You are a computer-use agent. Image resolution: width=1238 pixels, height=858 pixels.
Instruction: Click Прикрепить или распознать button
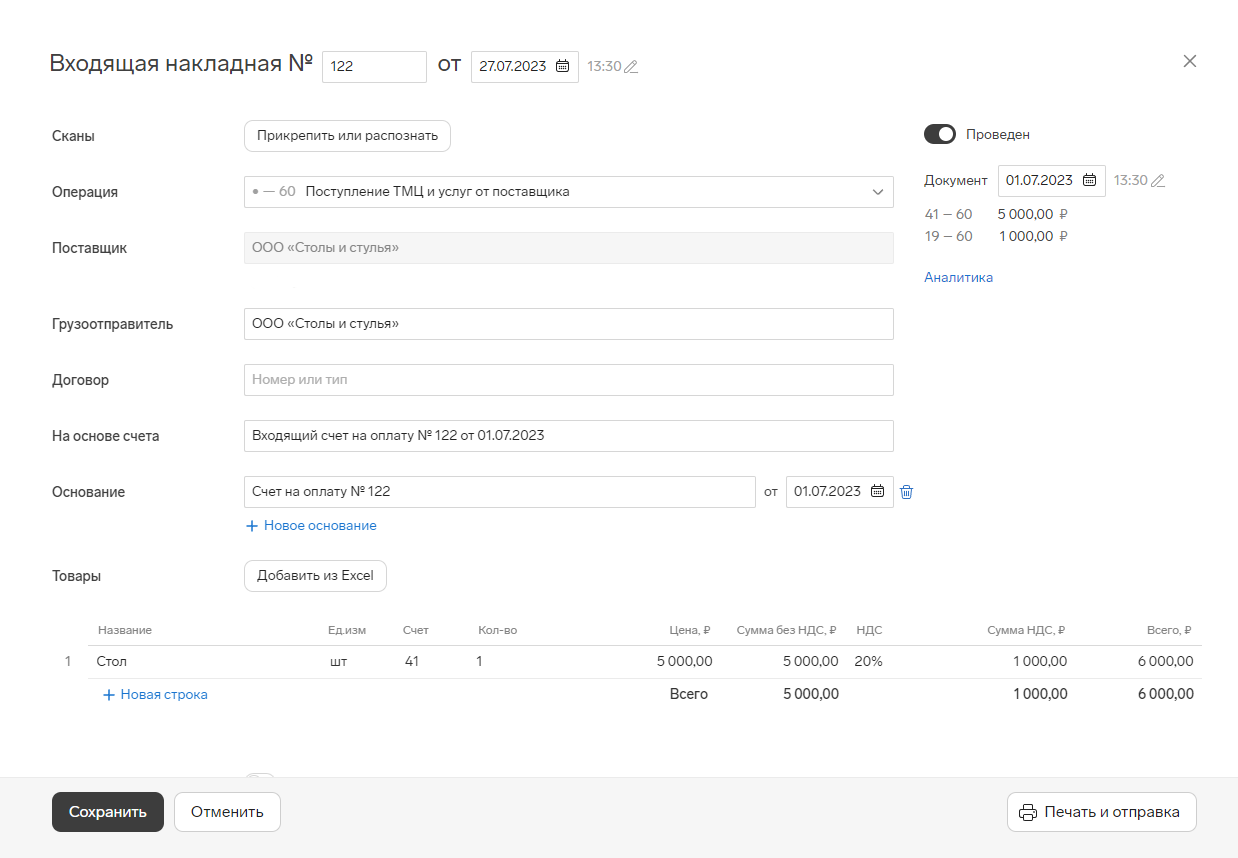click(x=347, y=135)
